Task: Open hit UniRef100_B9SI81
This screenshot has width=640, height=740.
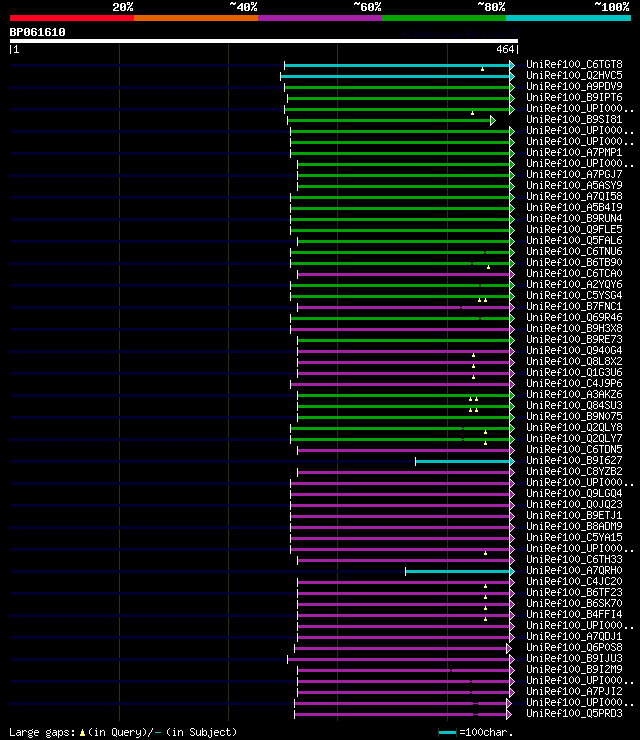Action: point(574,119)
